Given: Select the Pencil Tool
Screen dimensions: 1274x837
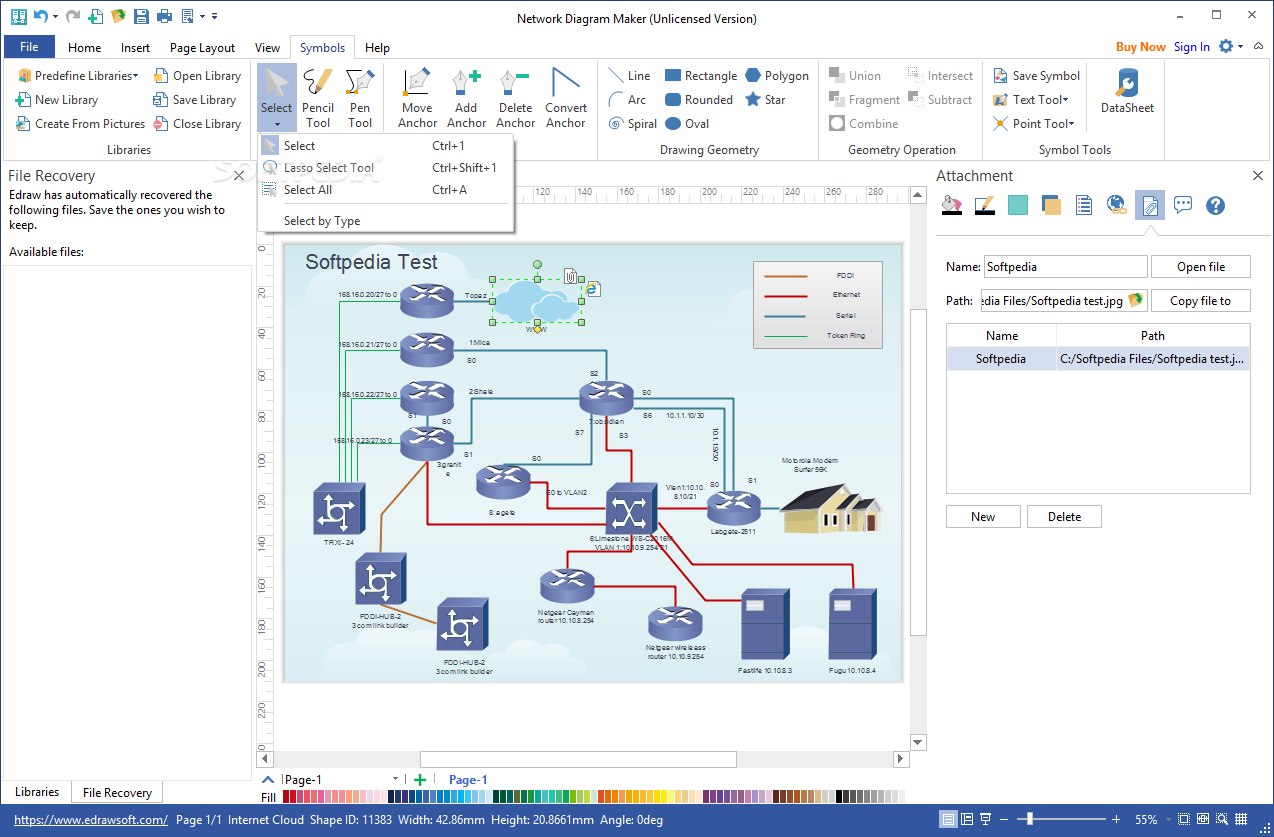Looking at the screenshot, I should [318, 98].
